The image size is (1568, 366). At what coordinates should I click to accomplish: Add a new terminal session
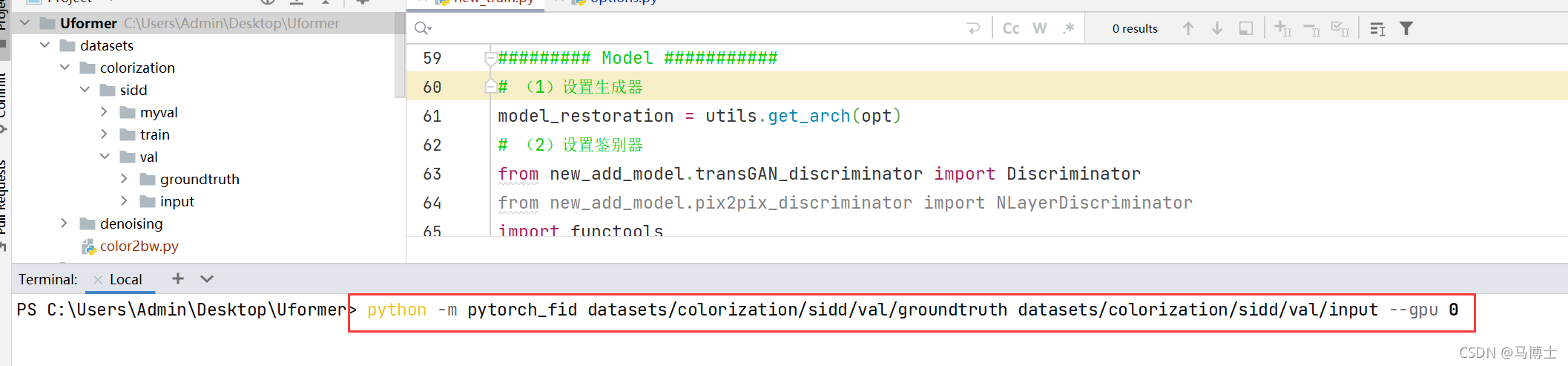click(x=178, y=278)
